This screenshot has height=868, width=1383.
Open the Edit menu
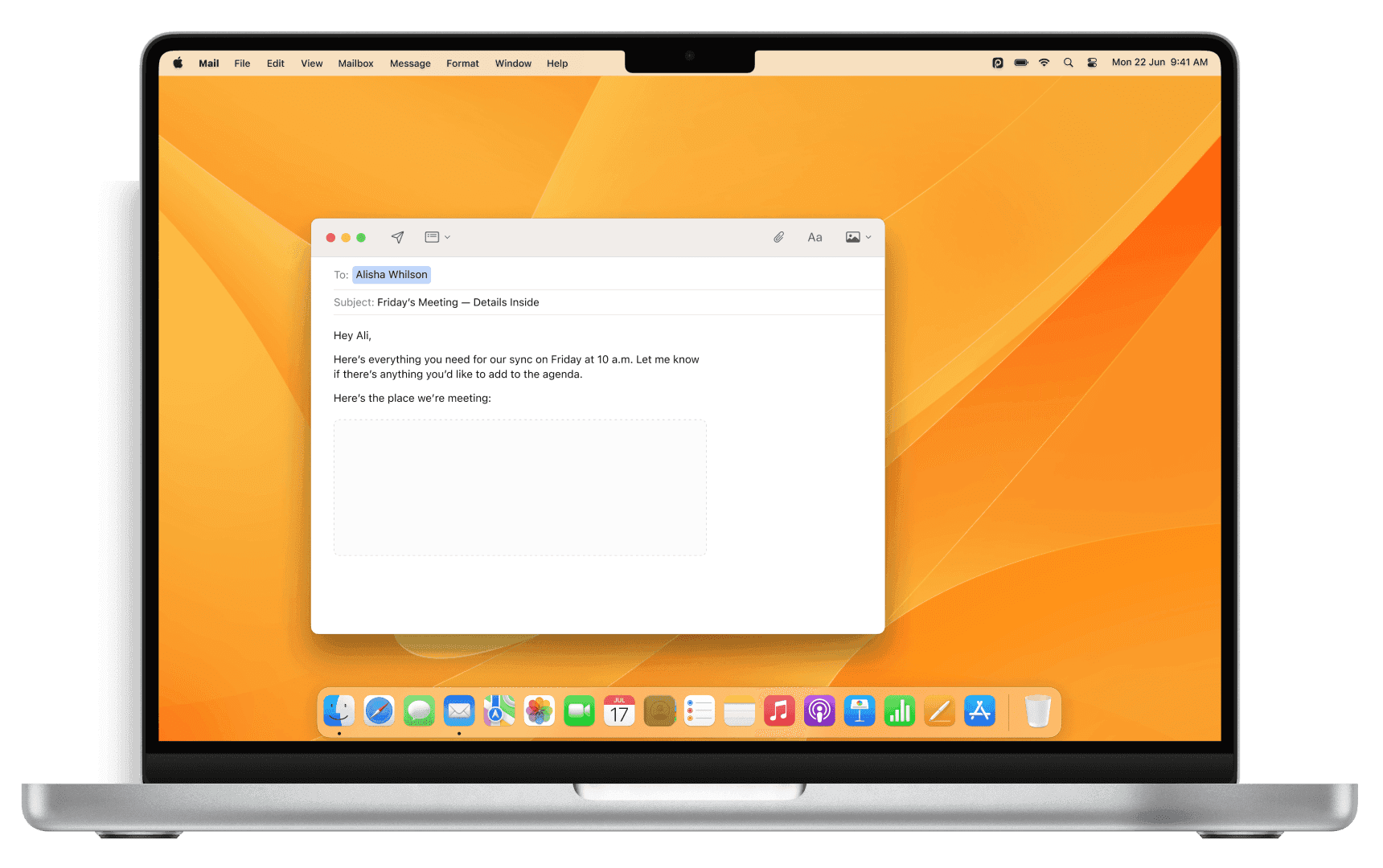click(x=276, y=63)
